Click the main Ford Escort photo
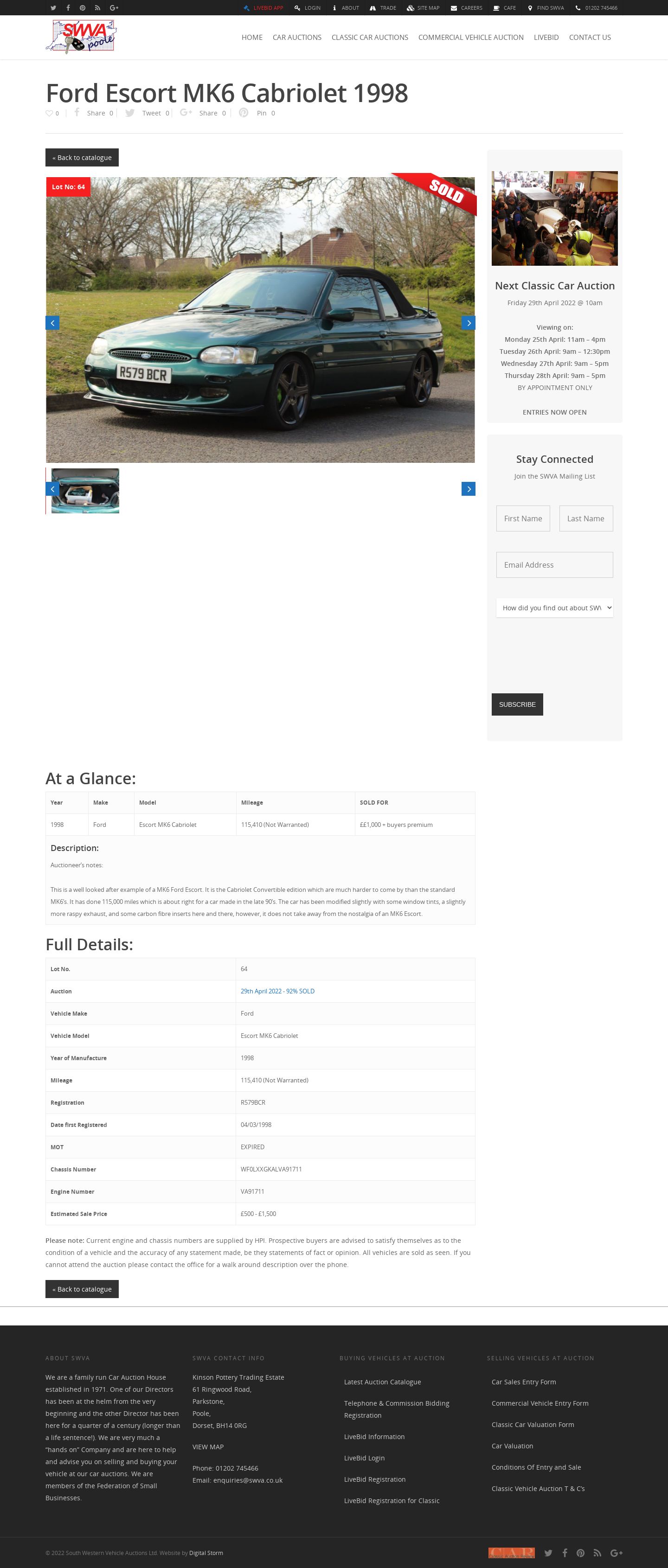Viewport: 668px width, 1568px height. click(260, 320)
